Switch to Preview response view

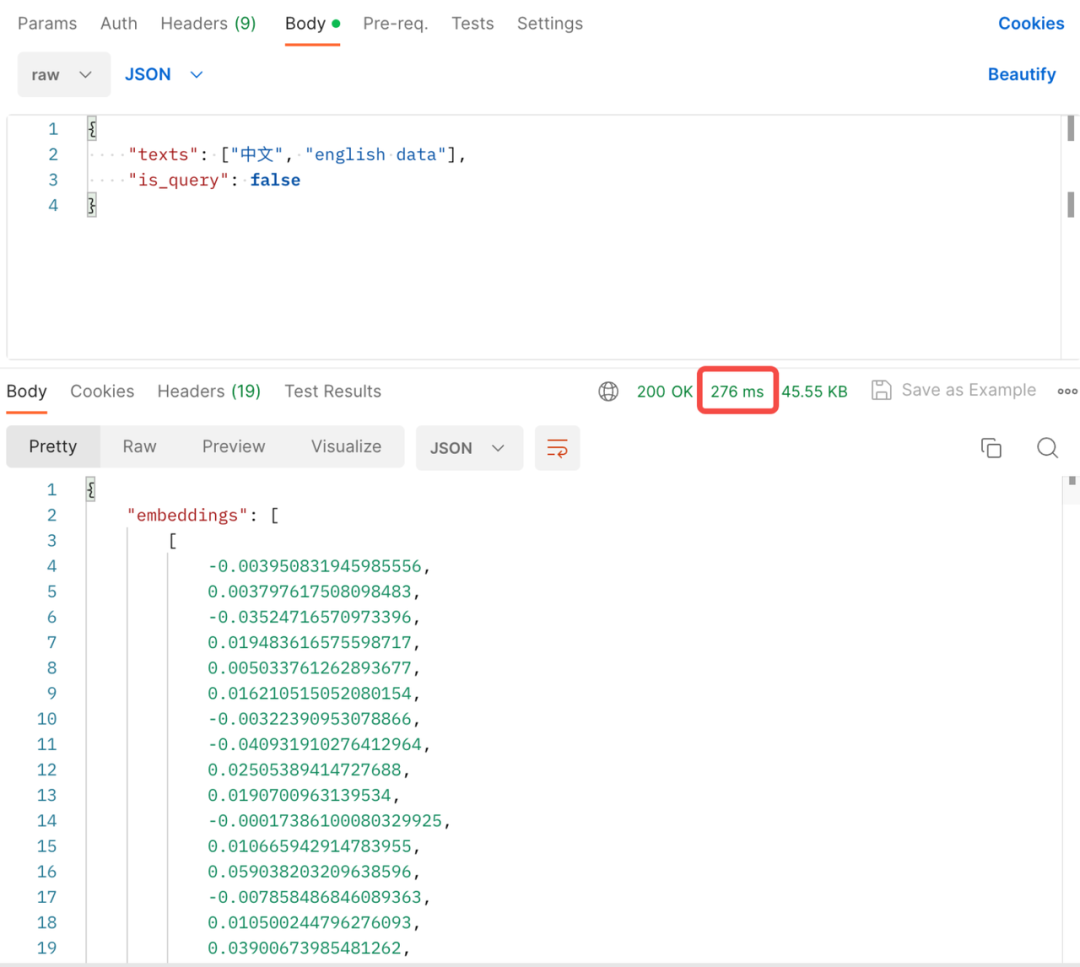pyautogui.click(x=233, y=446)
